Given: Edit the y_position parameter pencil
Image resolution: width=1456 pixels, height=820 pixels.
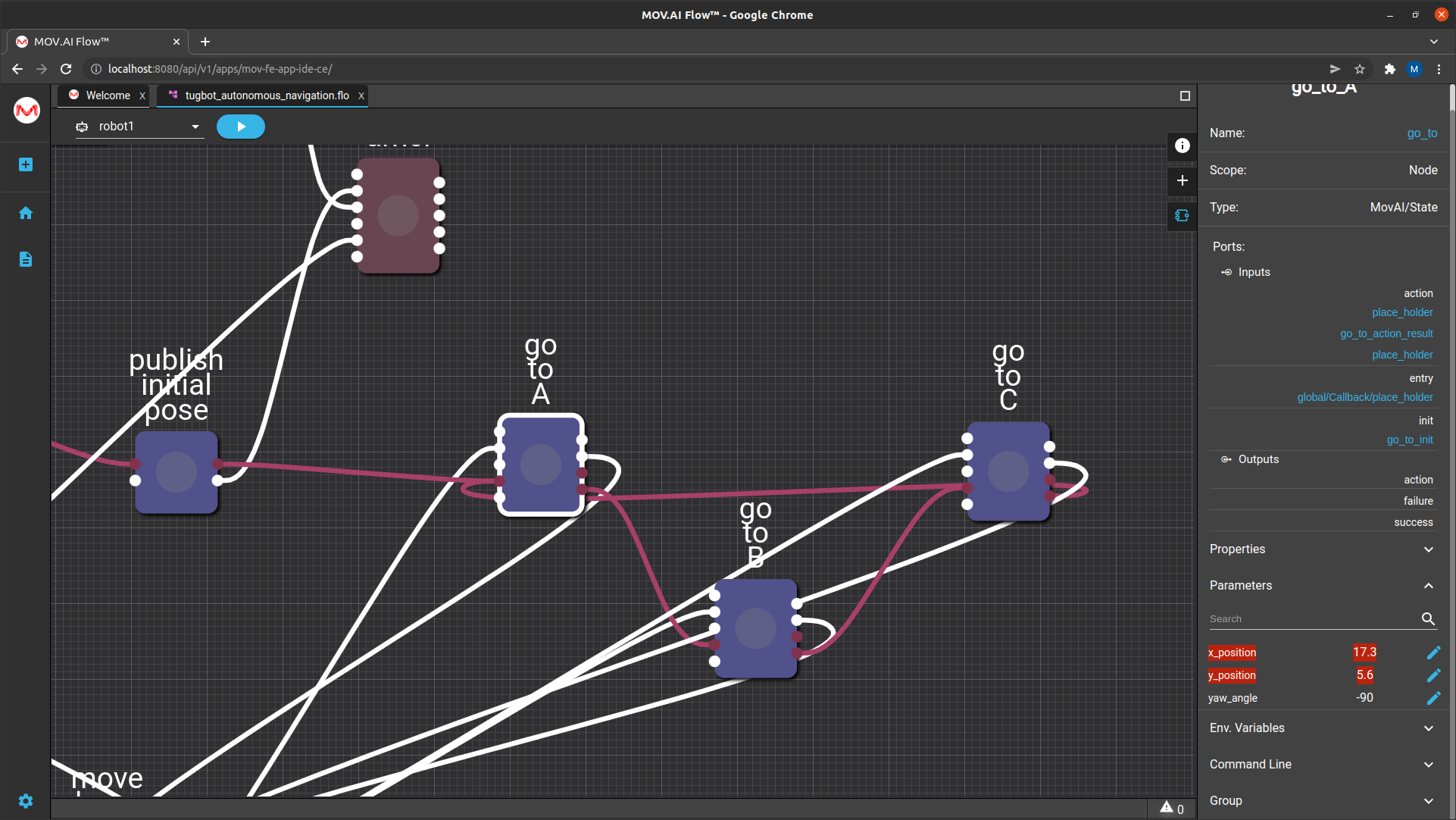Looking at the screenshot, I should pos(1433,675).
